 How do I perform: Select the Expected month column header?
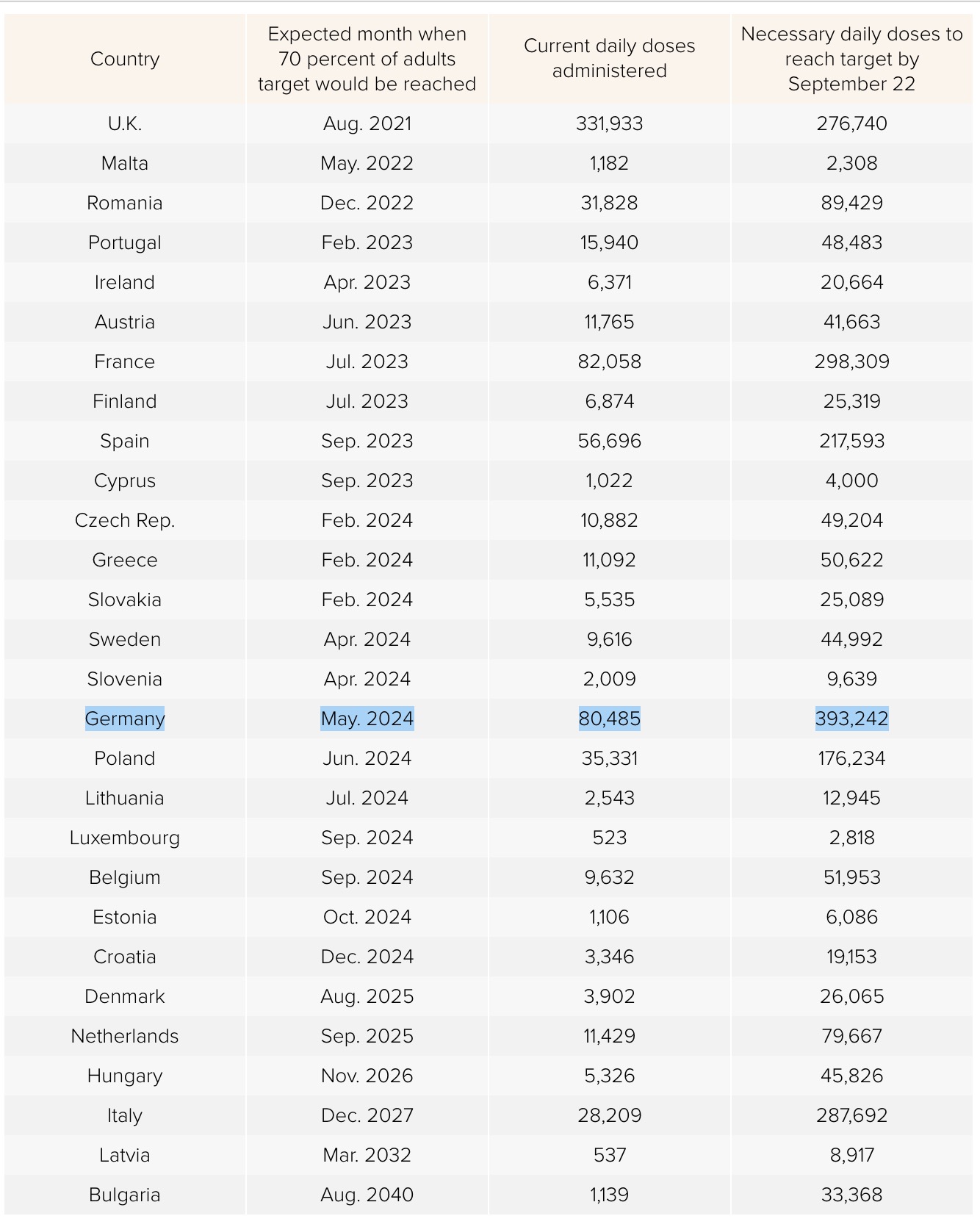point(367,59)
